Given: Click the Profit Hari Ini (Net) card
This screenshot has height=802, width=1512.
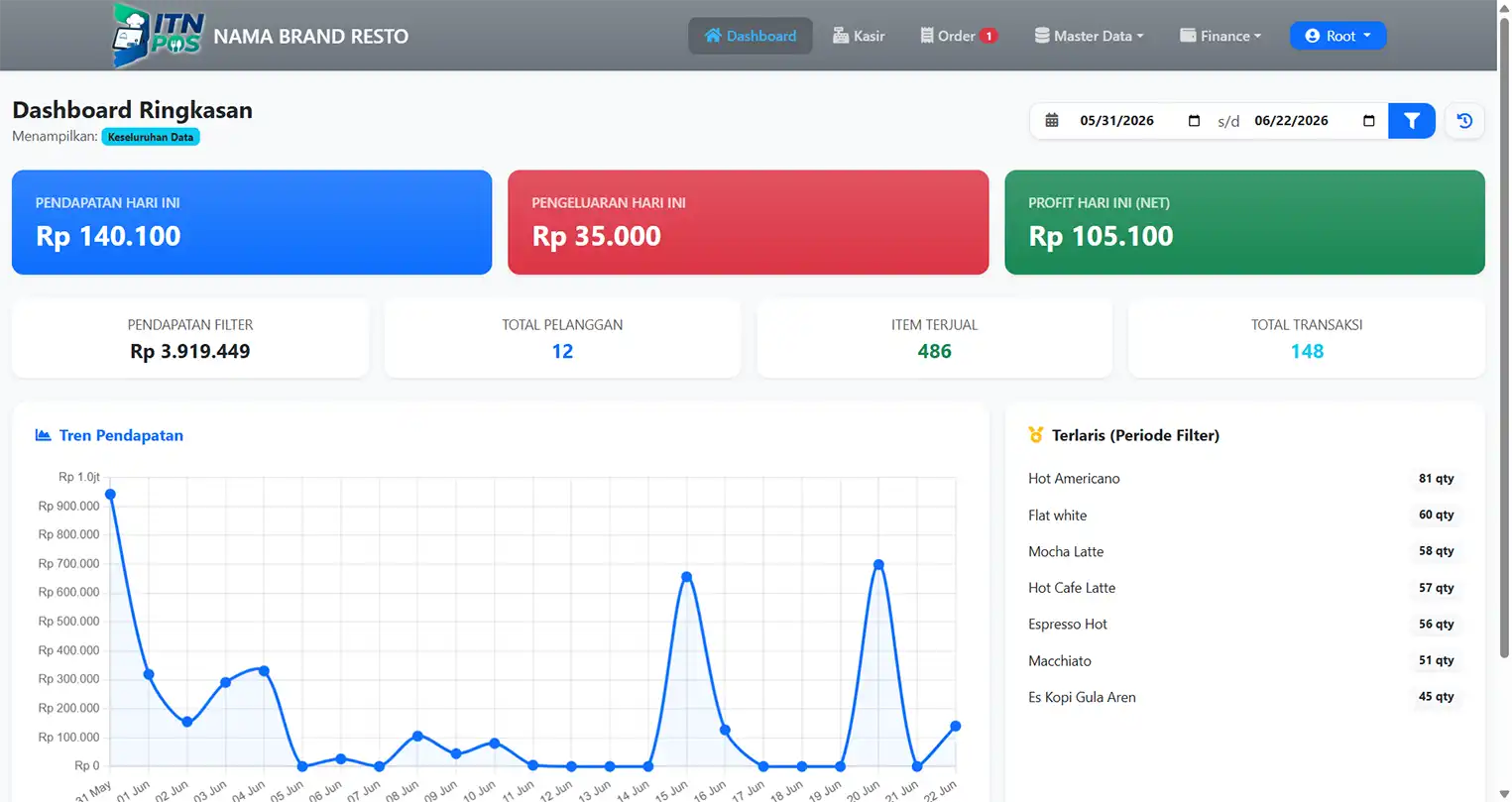Looking at the screenshot, I should [x=1245, y=222].
